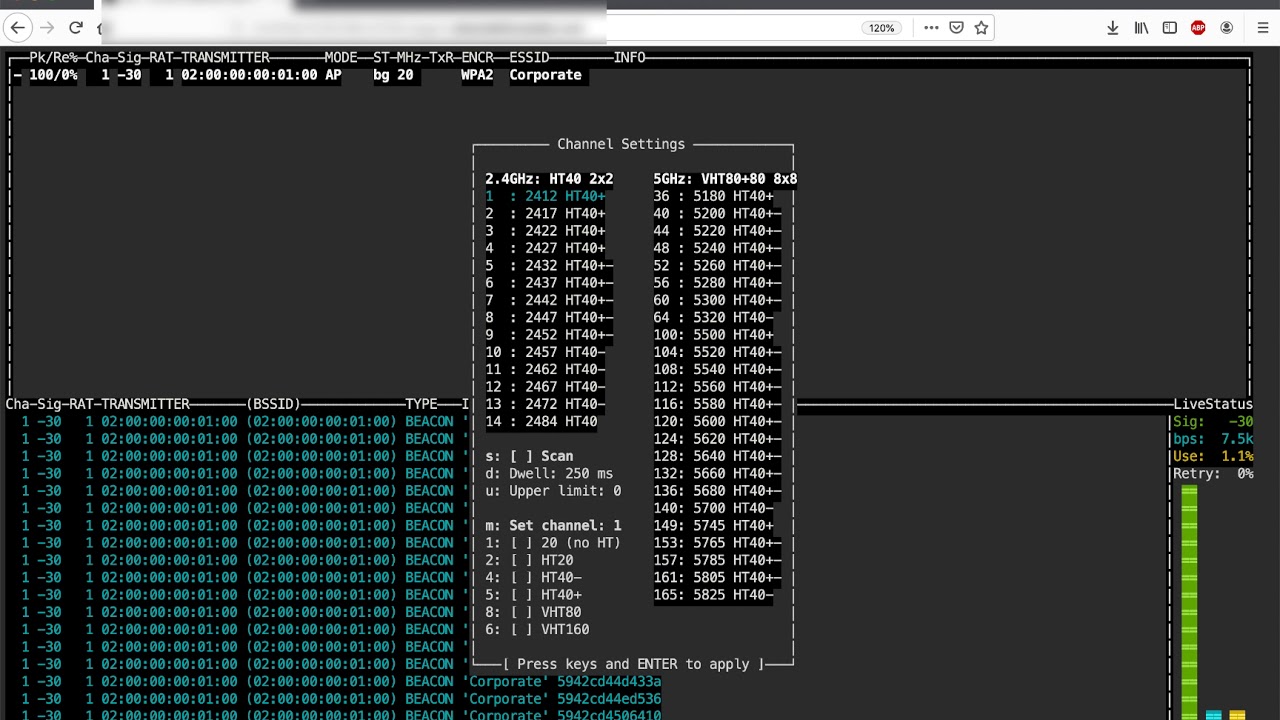Click AP transmitter MAC 02:00:00:00:01:00 in the top row
Viewport: 1280px width, 720px height.
pos(249,75)
